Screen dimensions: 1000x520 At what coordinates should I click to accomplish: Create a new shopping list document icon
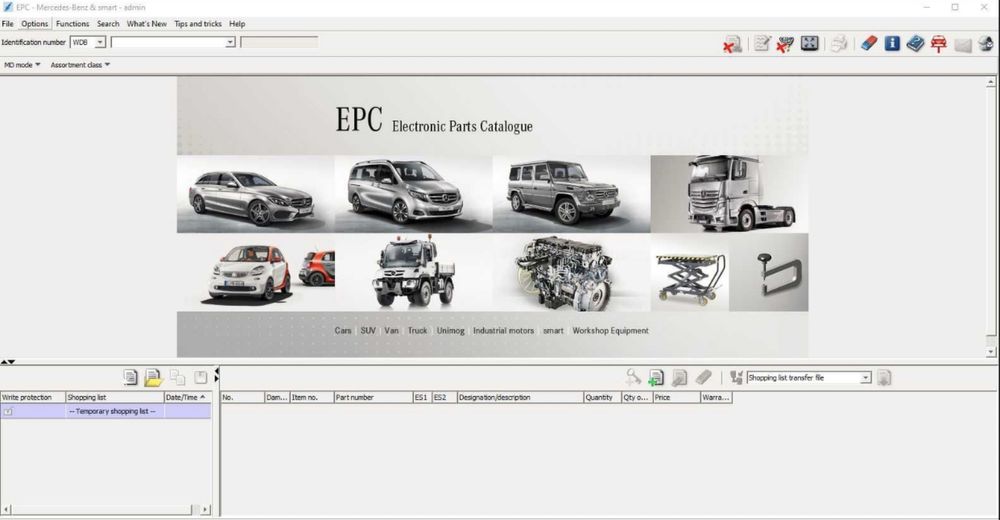pos(130,377)
